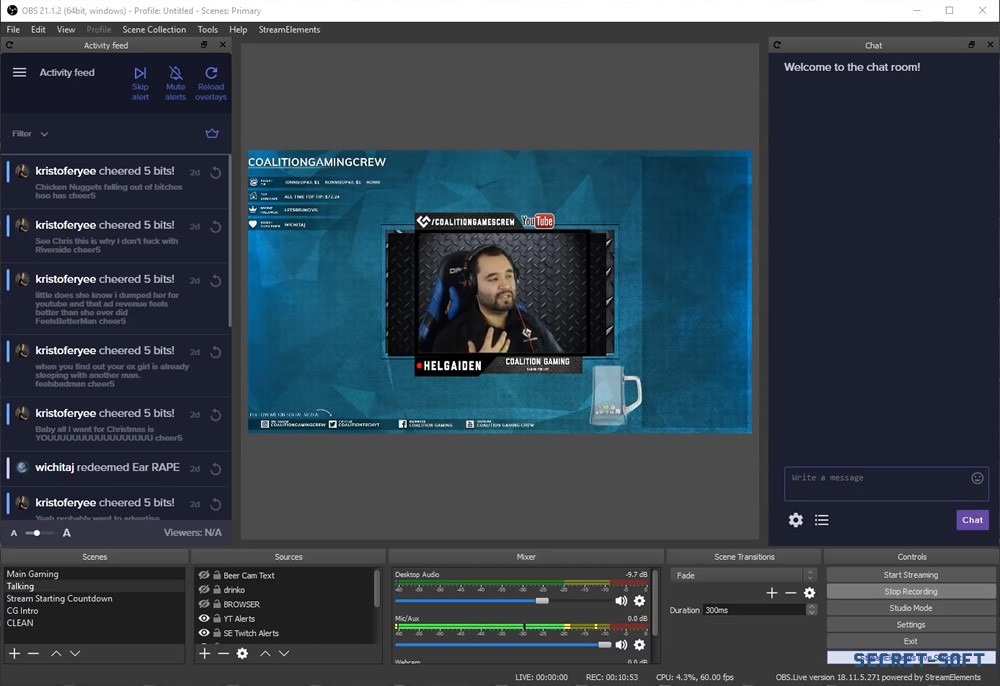This screenshot has height=686, width=1000.
Task: Move the selected scene up
Action: (x=56, y=653)
